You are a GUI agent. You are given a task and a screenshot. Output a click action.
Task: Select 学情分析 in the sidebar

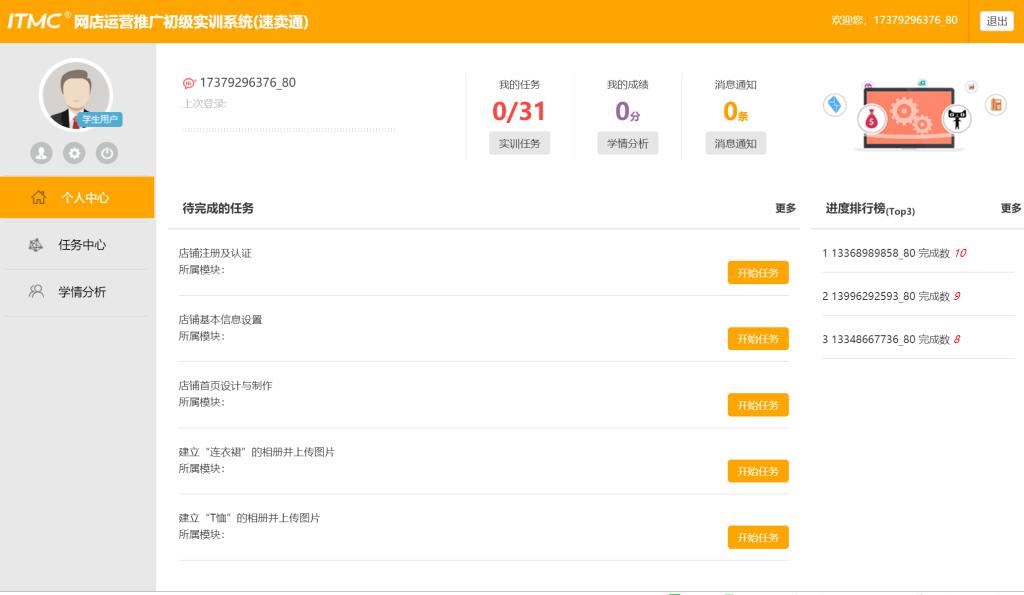(x=81, y=292)
